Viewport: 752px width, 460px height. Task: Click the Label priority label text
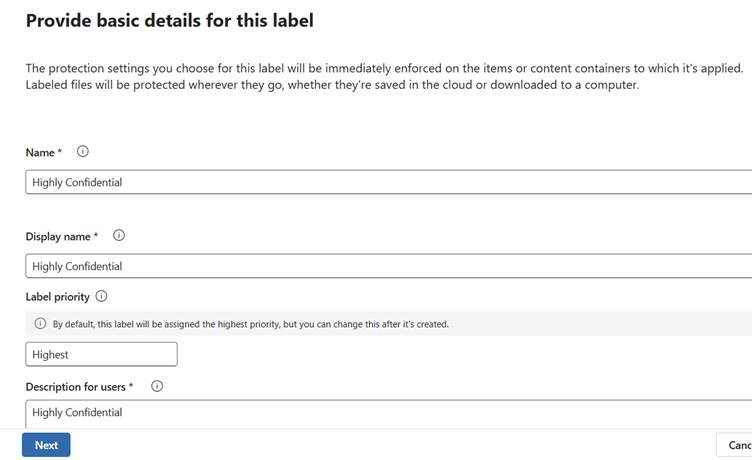pyautogui.click(x=58, y=297)
